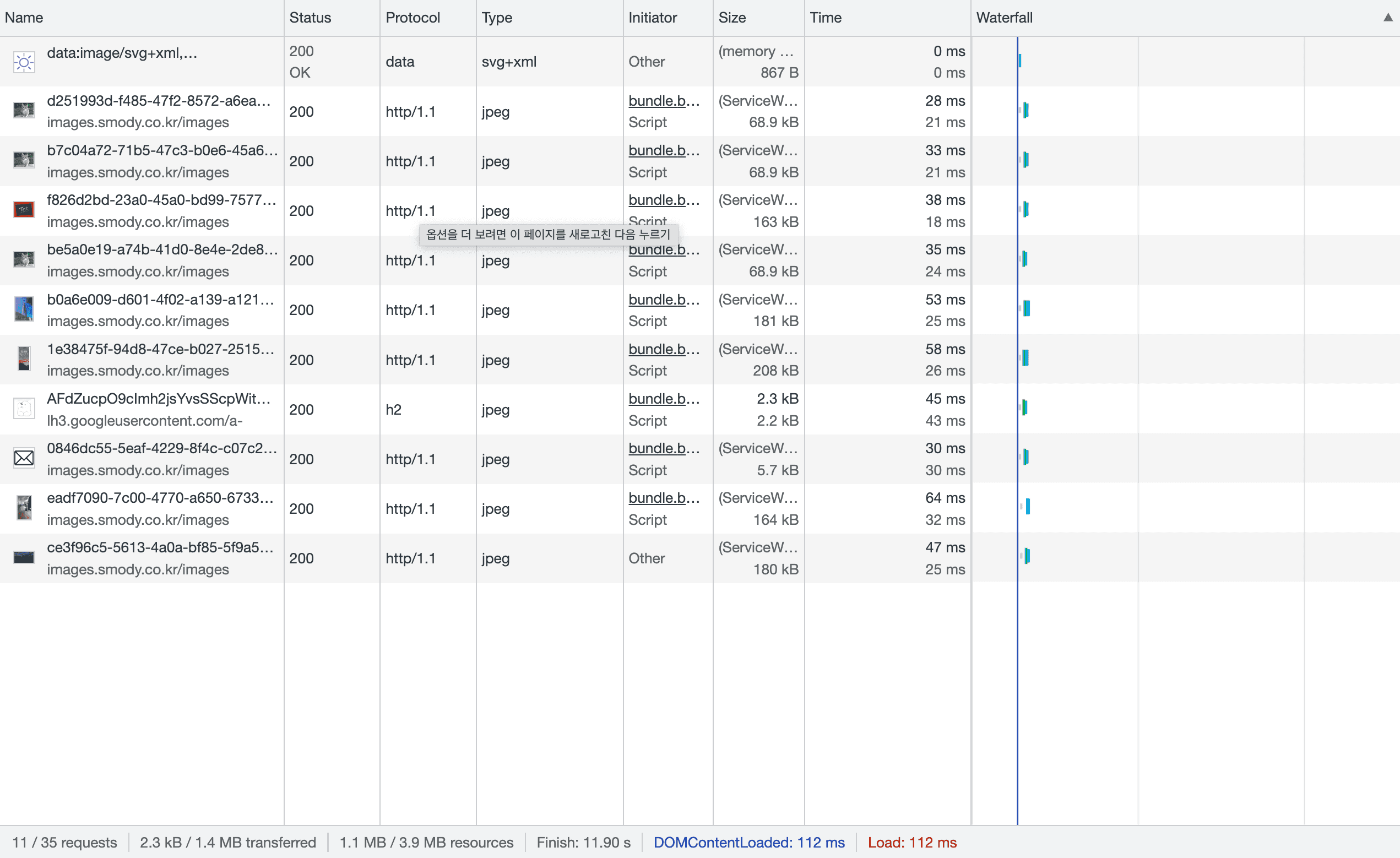The image size is (1400, 858).
Task: Click the thumbnail for the ce3f96c5 row
Action: point(24,558)
